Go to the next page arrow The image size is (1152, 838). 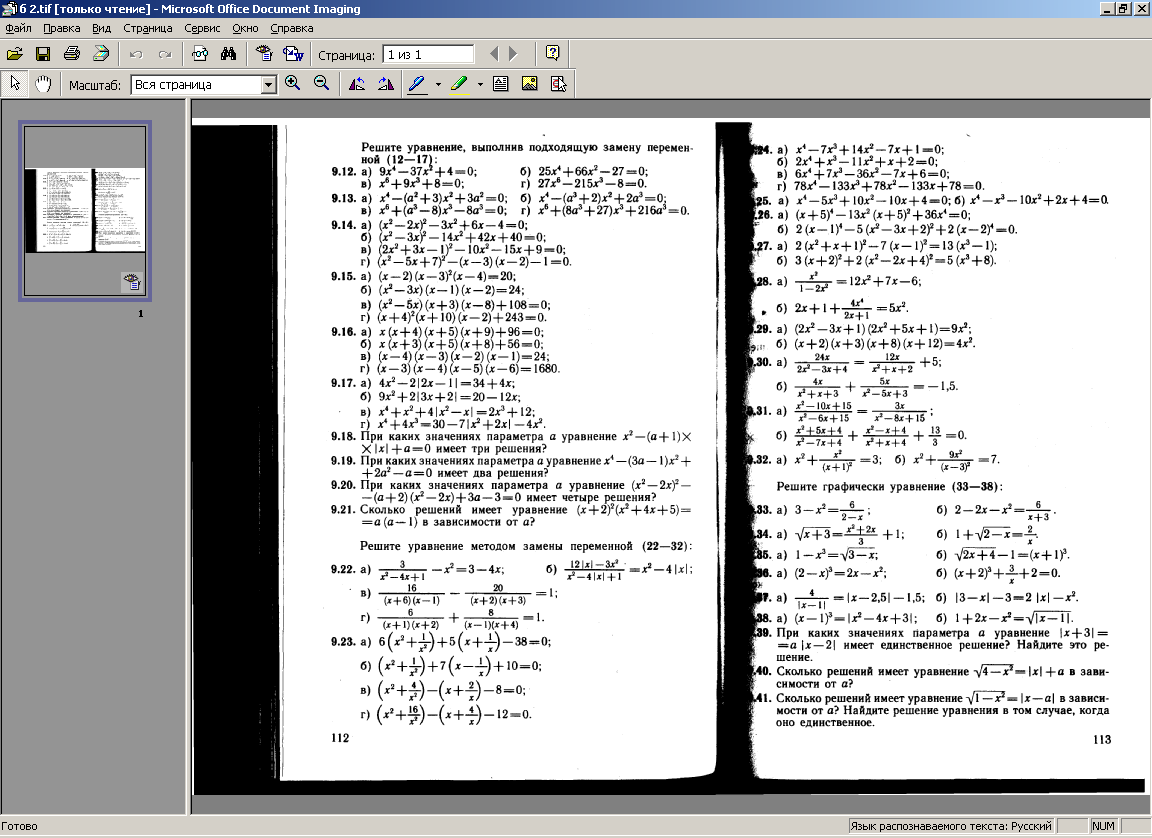coord(513,54)
